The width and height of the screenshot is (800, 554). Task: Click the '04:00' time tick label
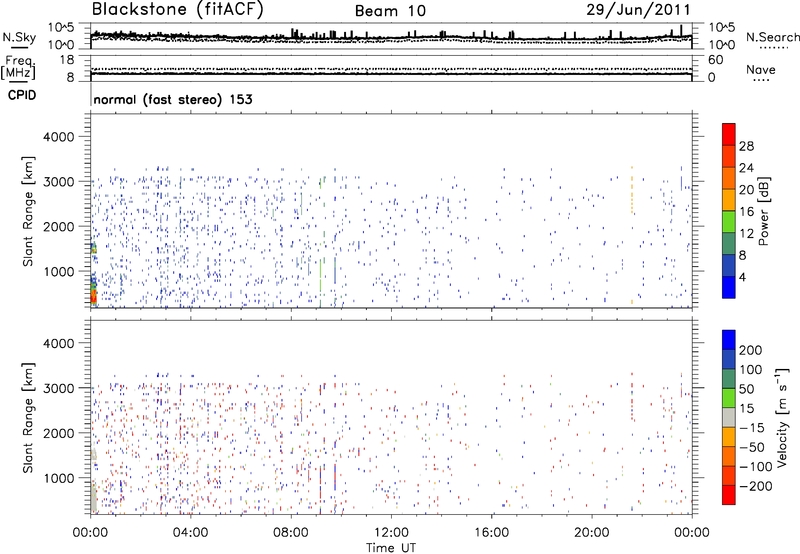click(x=190, y=533)
